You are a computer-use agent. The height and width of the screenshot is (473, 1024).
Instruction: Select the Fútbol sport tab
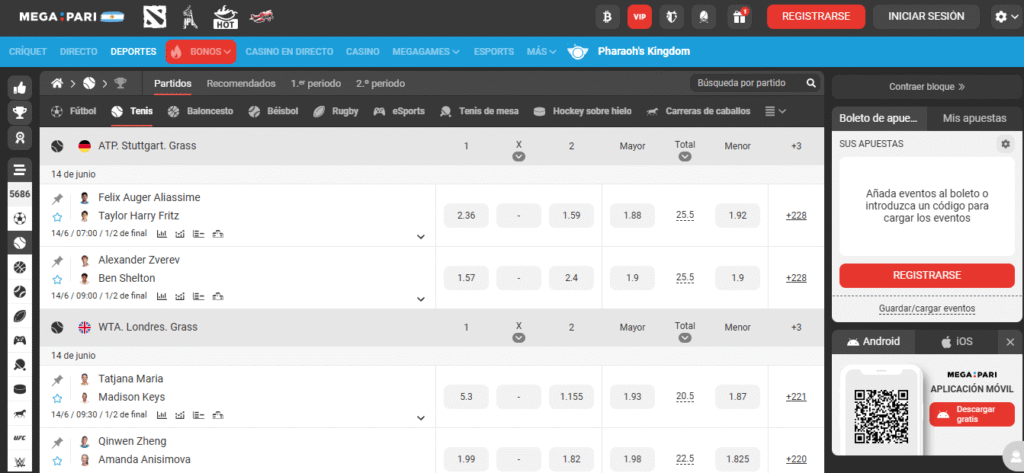pos(74,111)
